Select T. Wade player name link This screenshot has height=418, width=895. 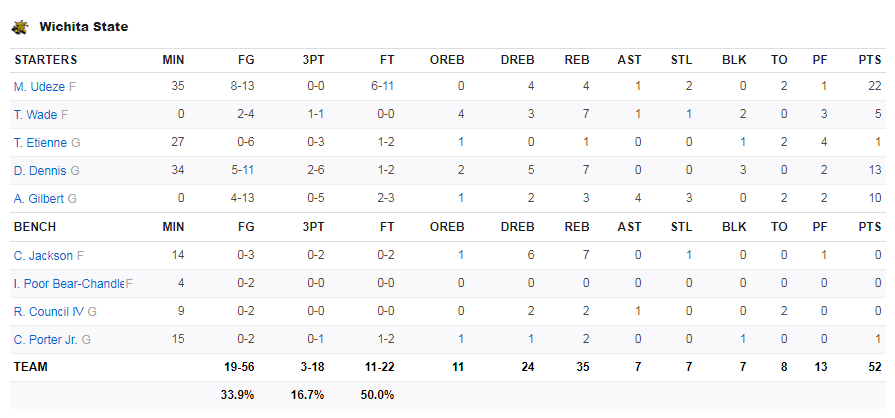[35, 115]
